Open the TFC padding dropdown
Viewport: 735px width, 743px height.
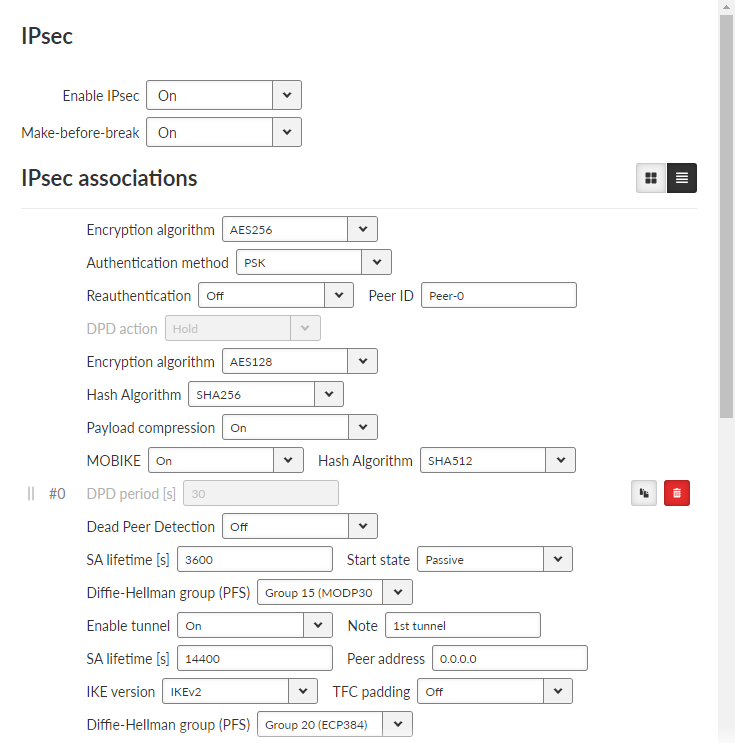(495, 691)
